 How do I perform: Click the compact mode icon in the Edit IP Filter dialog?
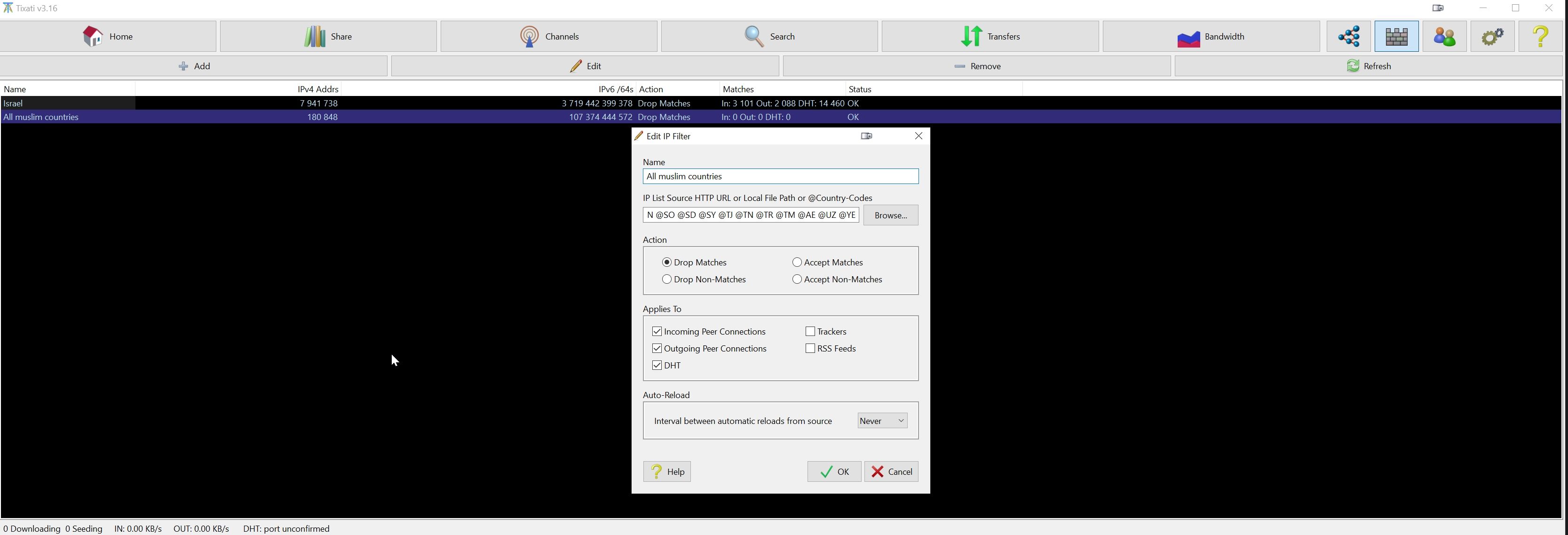867,136
